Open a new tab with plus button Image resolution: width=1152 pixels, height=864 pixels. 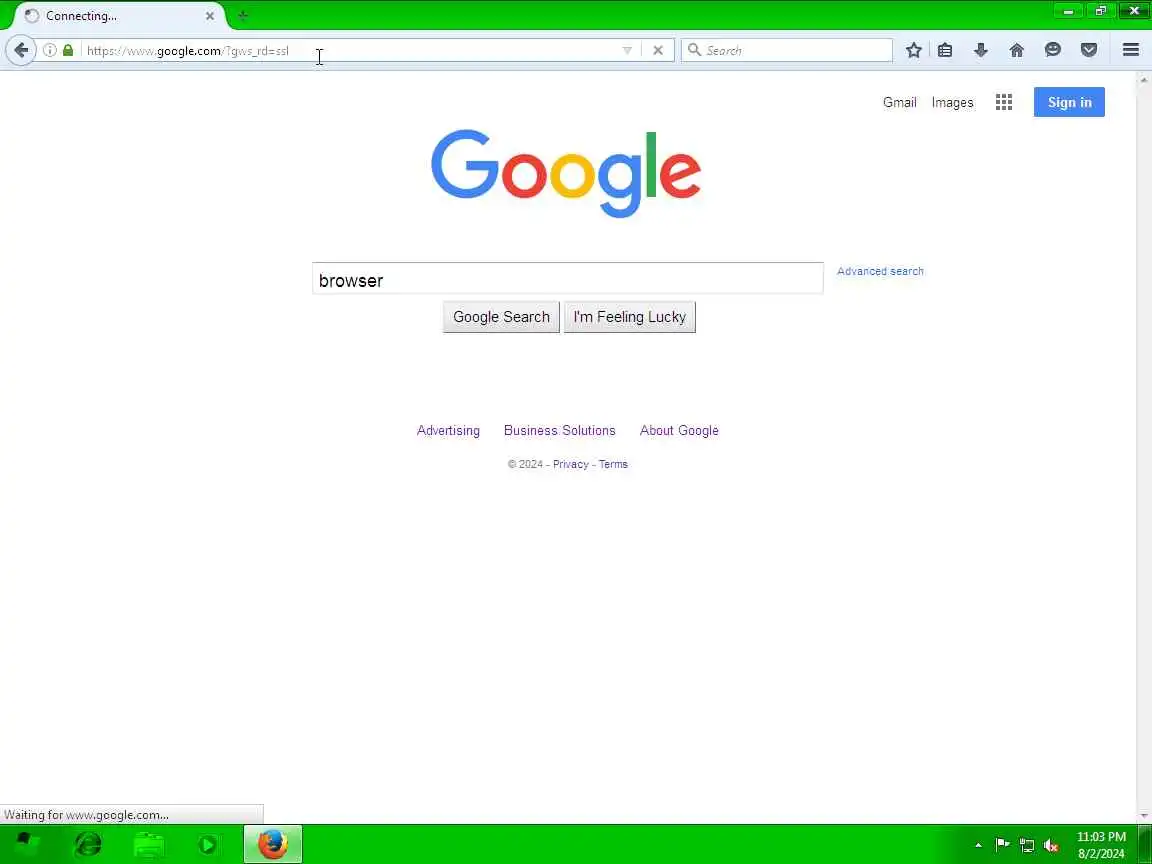[242, 15]
